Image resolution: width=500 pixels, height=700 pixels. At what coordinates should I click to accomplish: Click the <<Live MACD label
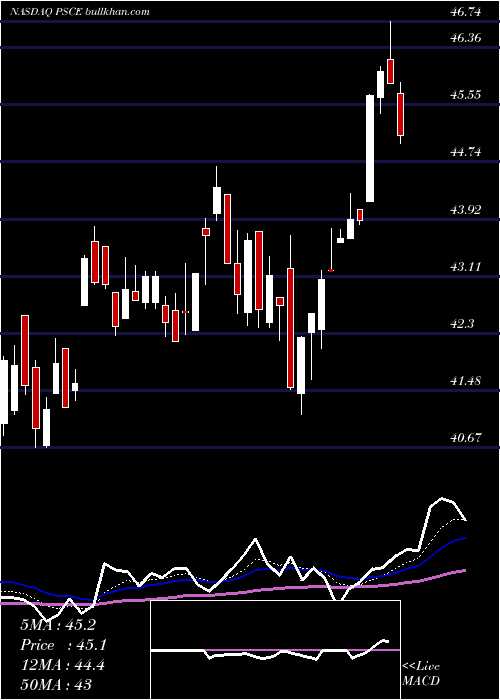pos(421,674)
